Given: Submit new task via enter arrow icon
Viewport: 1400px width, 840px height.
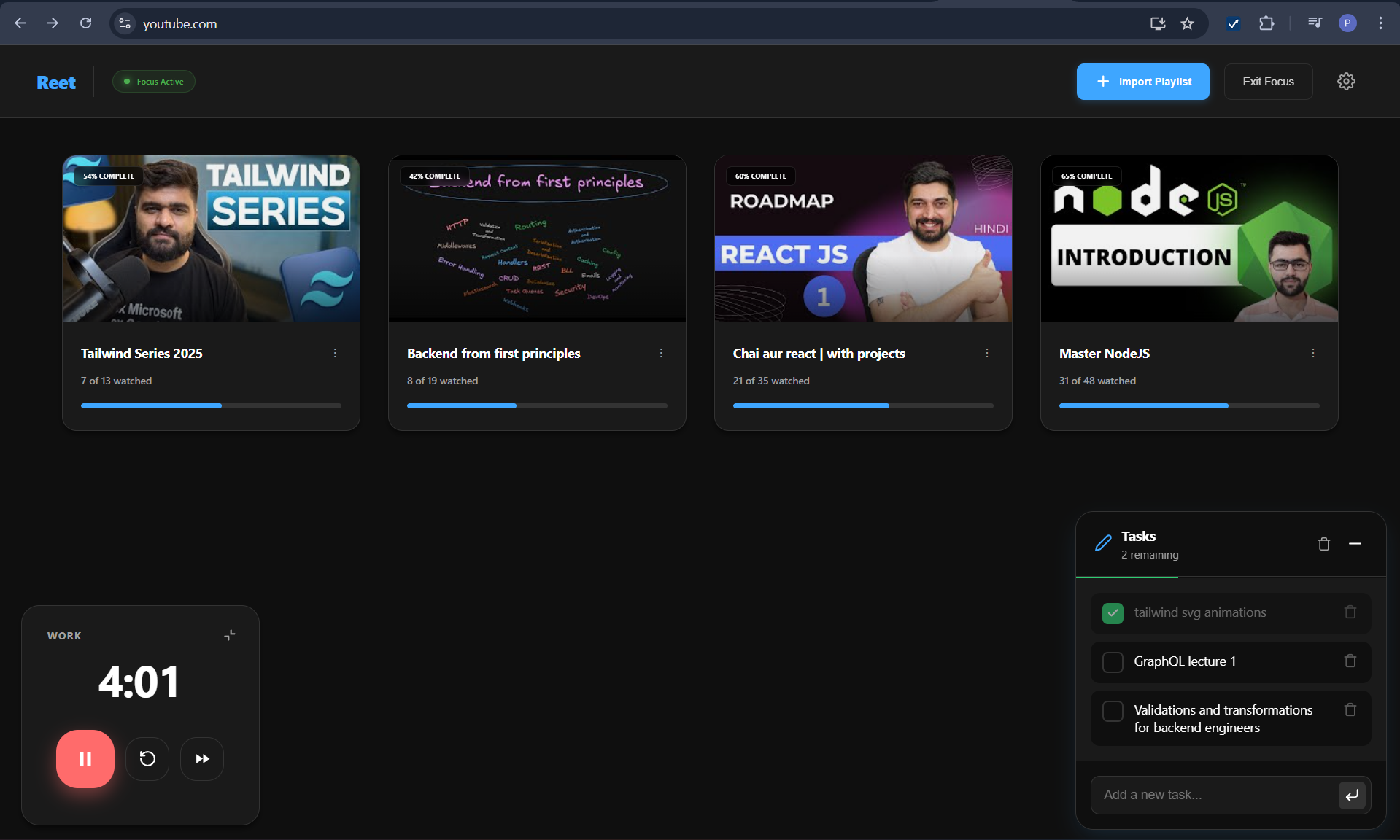Looking at the screenshot, I should click(x=1351, y=795).
